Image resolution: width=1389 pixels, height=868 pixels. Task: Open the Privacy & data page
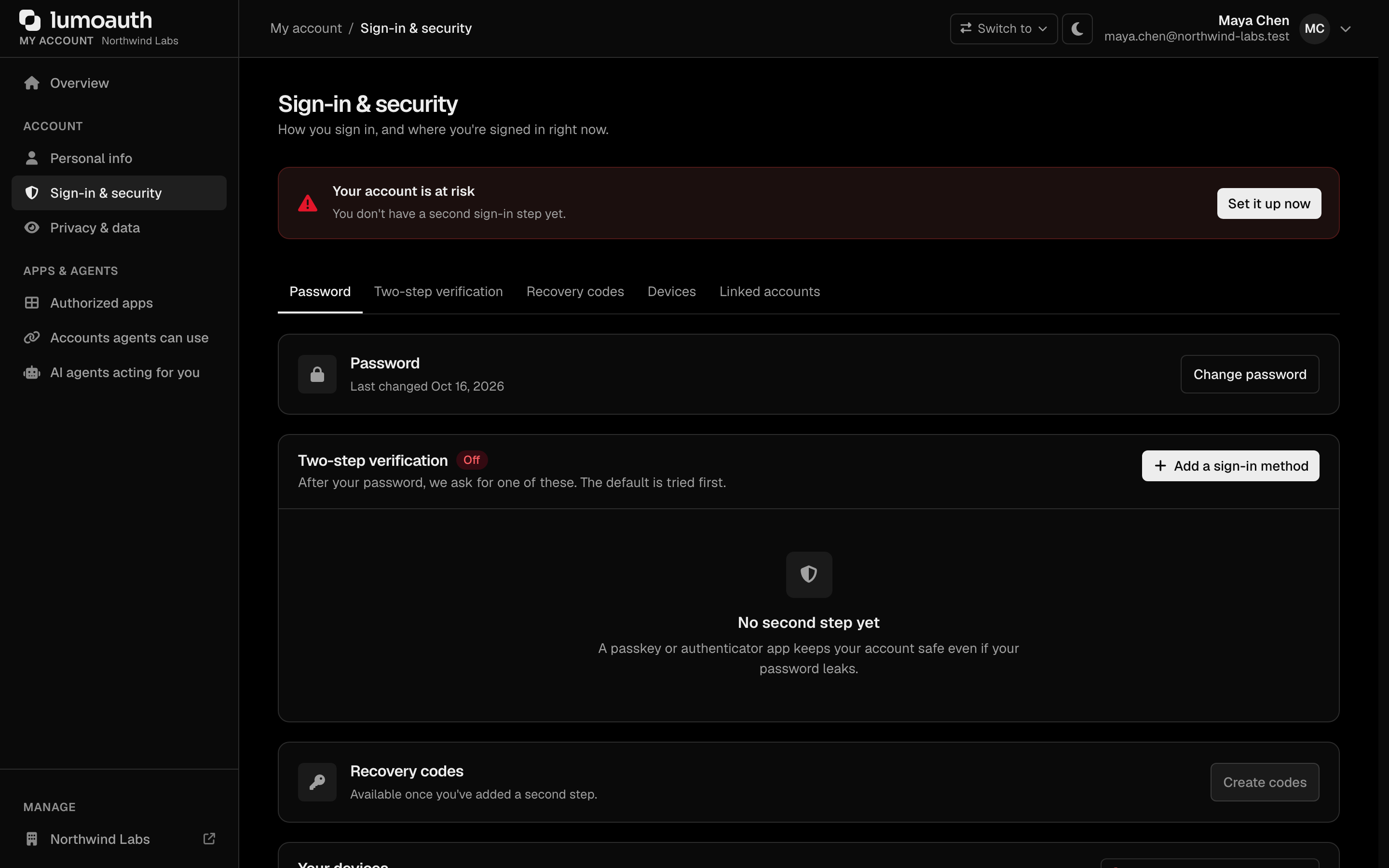pyautogui.click(x=119, y=227)
